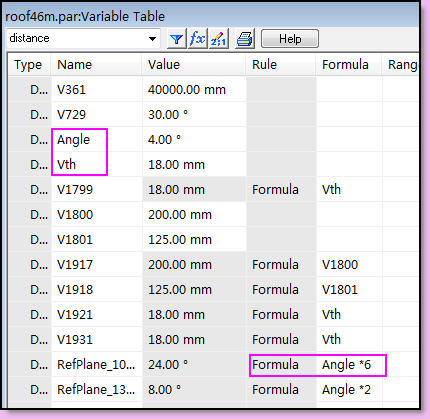430x419 pixels.
Task: Select the V1800 name cell
Action: [96, 215]
